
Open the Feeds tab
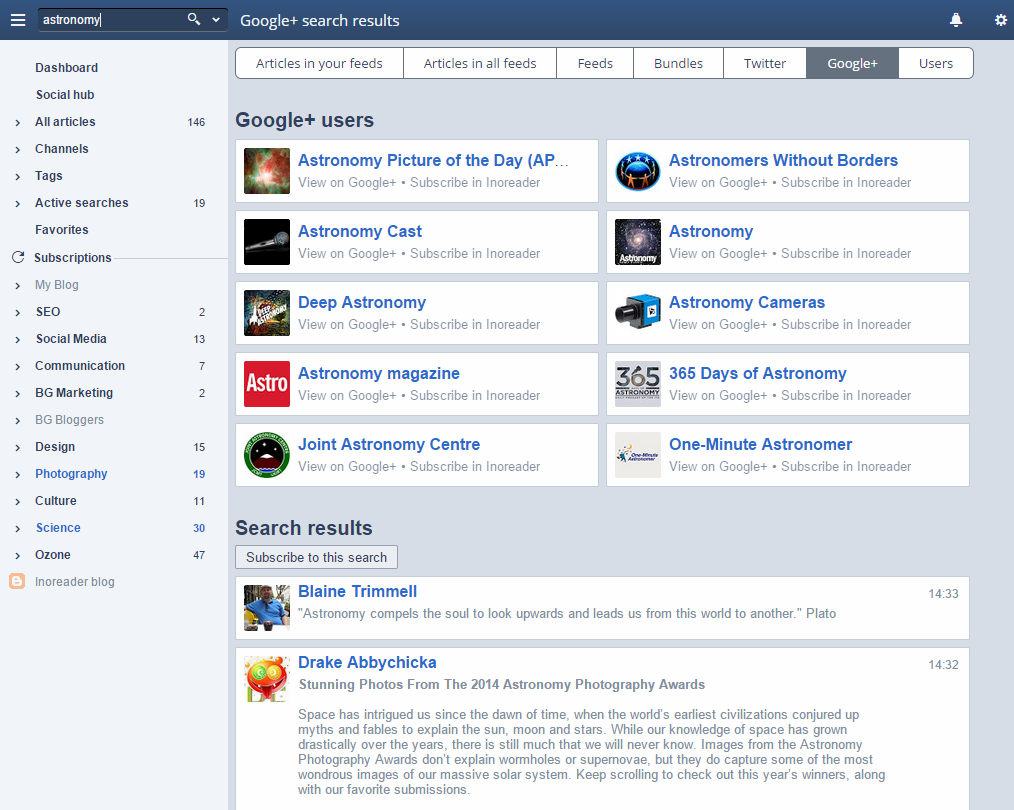point(595,63)
